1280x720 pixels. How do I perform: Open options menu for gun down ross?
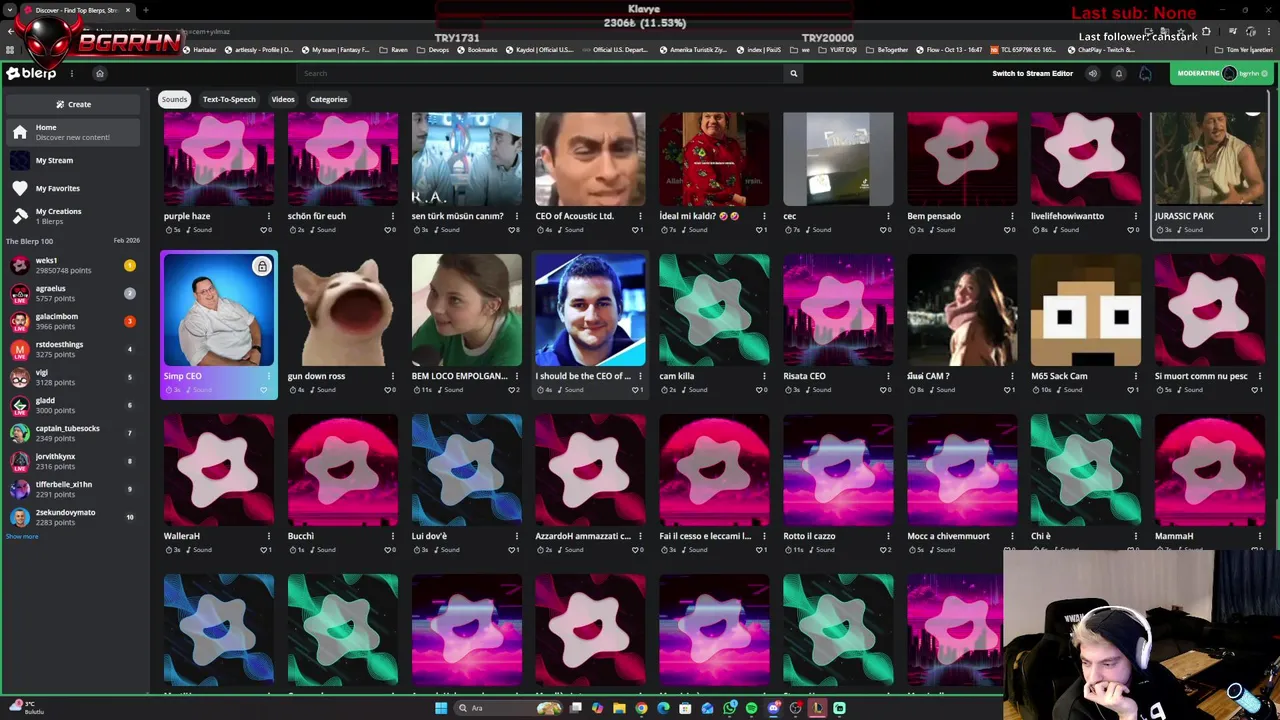click(x=392, y=376)
